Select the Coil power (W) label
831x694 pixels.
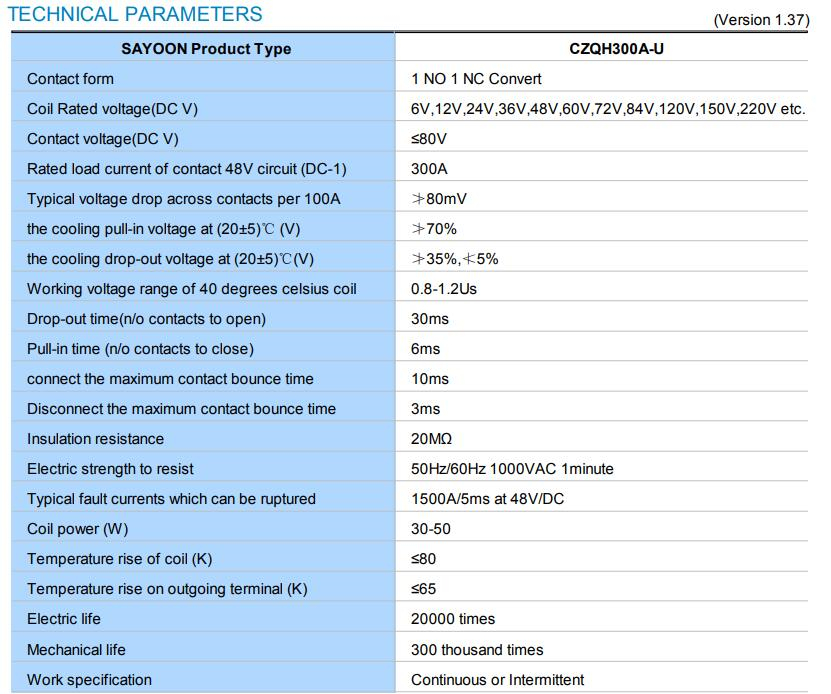click(x=77, y=529)
